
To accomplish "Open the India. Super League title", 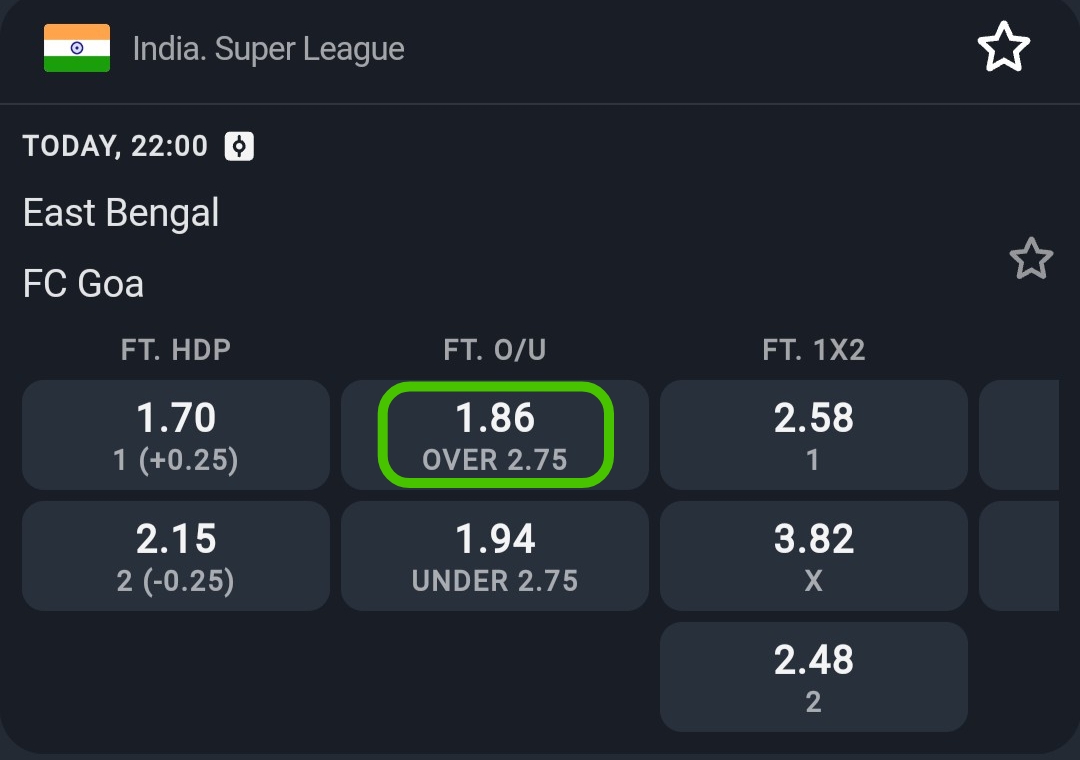I will [x=268, y=49].
